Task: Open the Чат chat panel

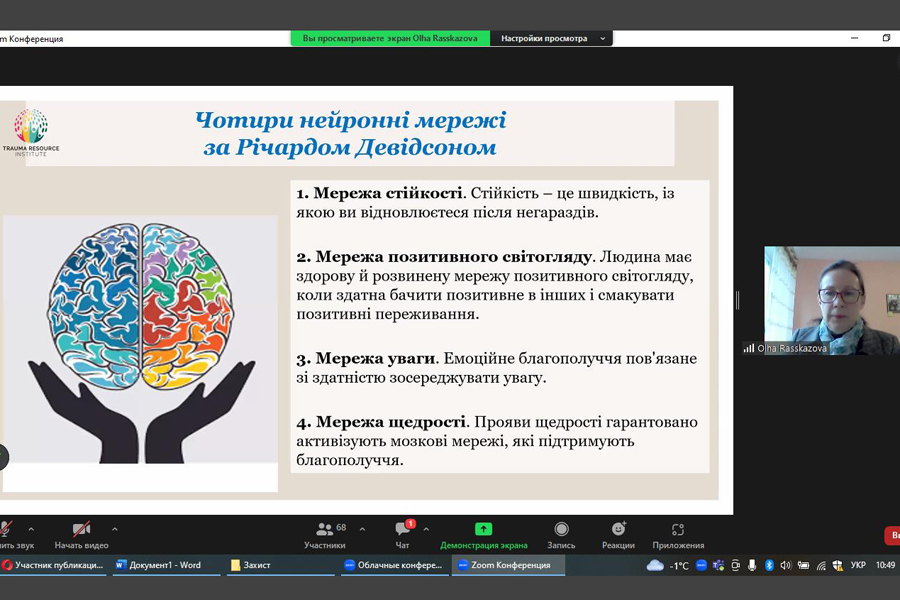Action: pyautogui.click(x=402, y=535)
